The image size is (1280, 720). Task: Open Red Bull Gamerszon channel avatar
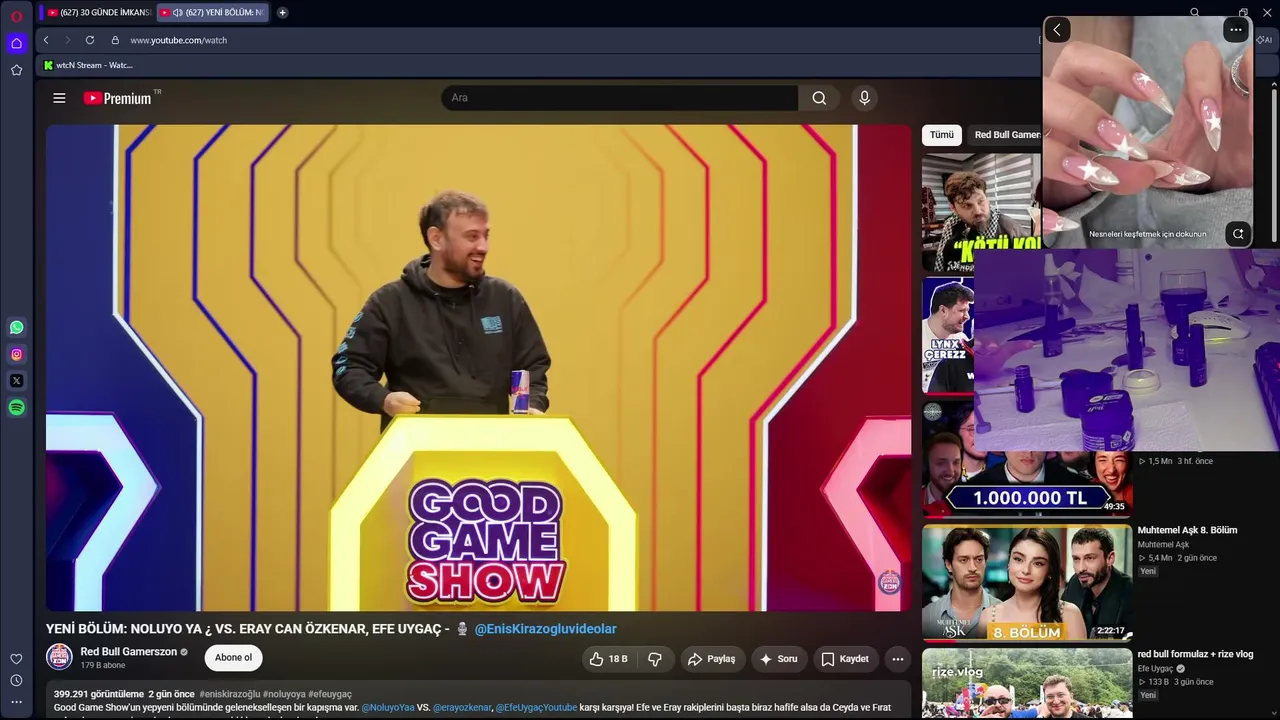point(60,657)
